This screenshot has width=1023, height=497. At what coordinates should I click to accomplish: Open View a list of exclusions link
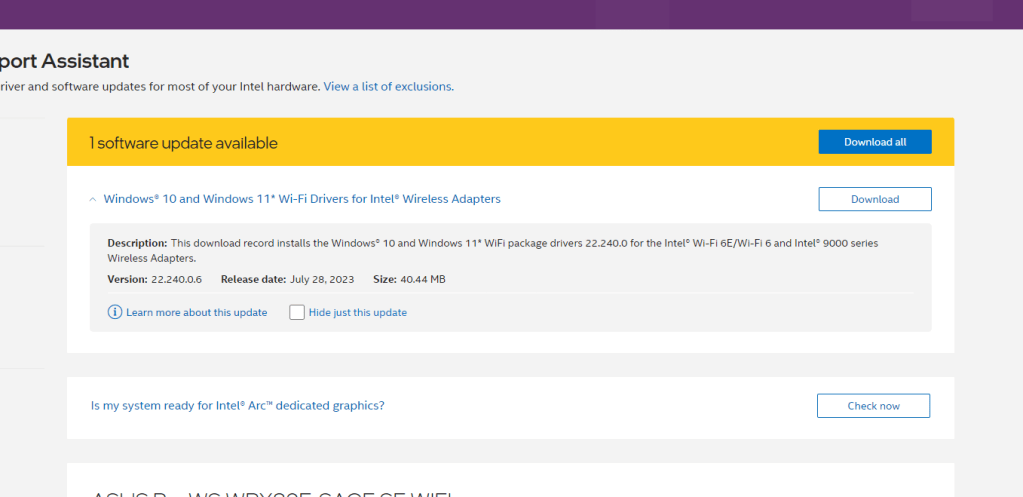pyautogui.click(x=389, y=86)
